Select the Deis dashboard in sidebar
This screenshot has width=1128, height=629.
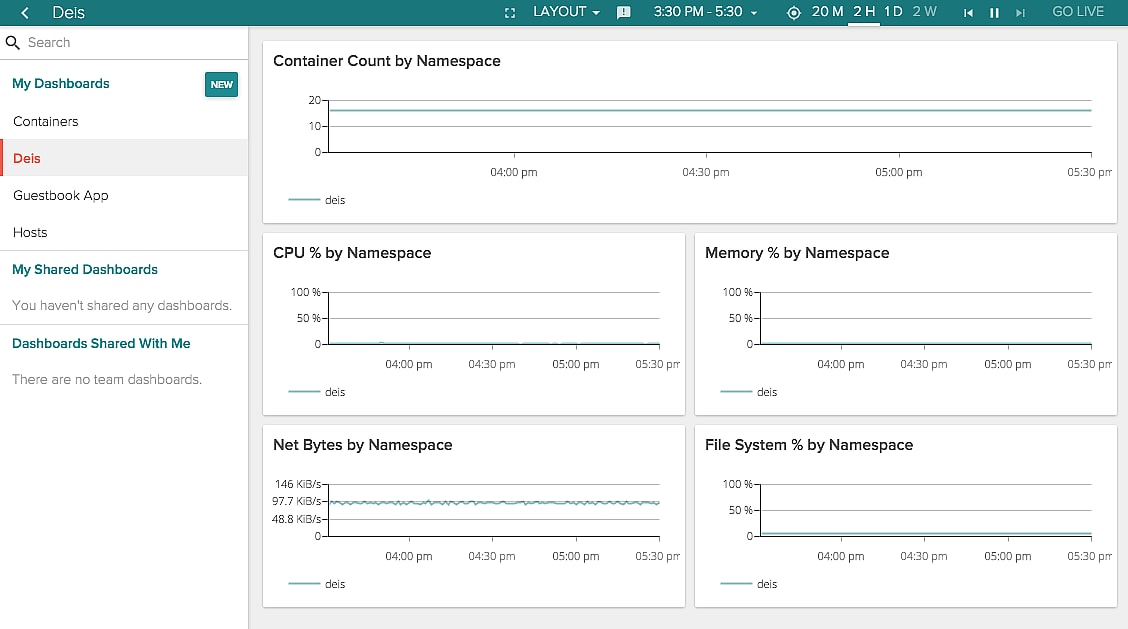(x=124, y=158)
